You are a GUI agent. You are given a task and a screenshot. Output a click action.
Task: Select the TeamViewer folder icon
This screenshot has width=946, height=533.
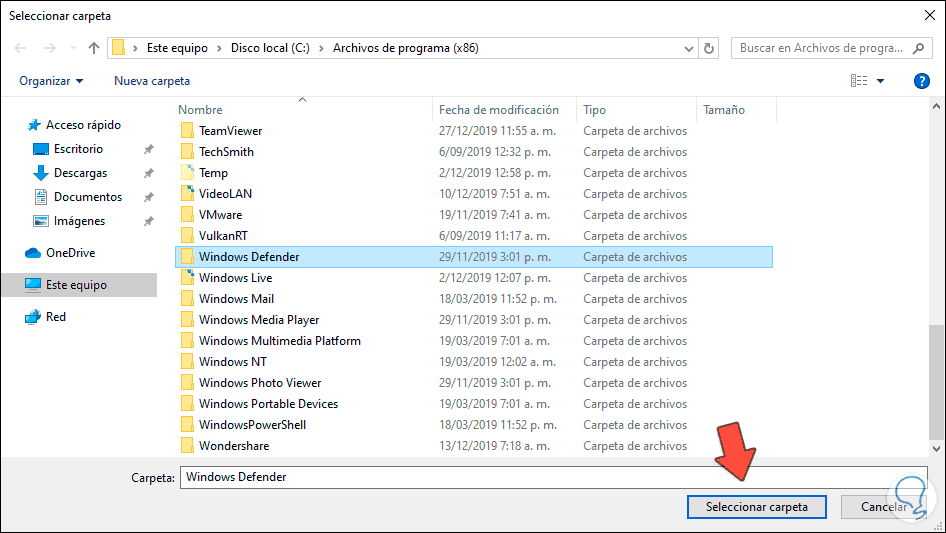click(188, 130)
